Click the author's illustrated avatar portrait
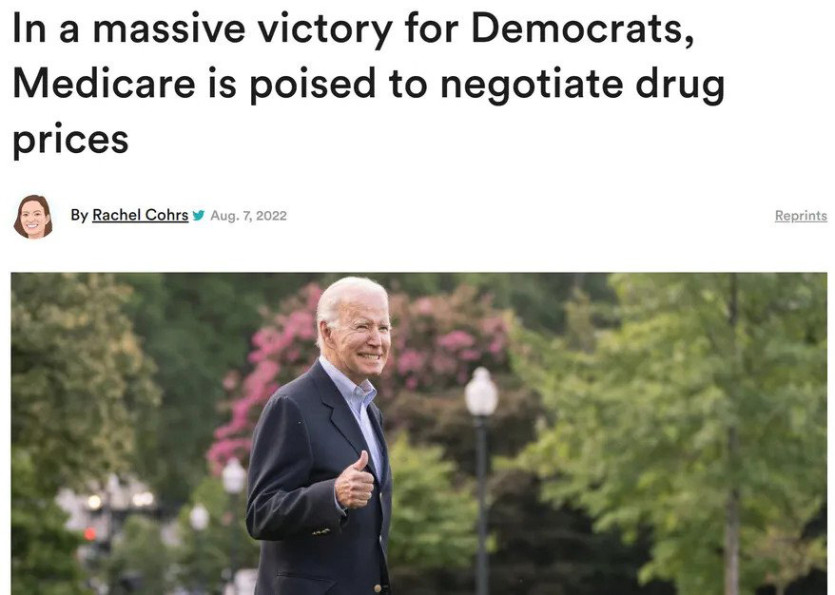The height and width of the screenshot is (595, 835). (33, 216)
